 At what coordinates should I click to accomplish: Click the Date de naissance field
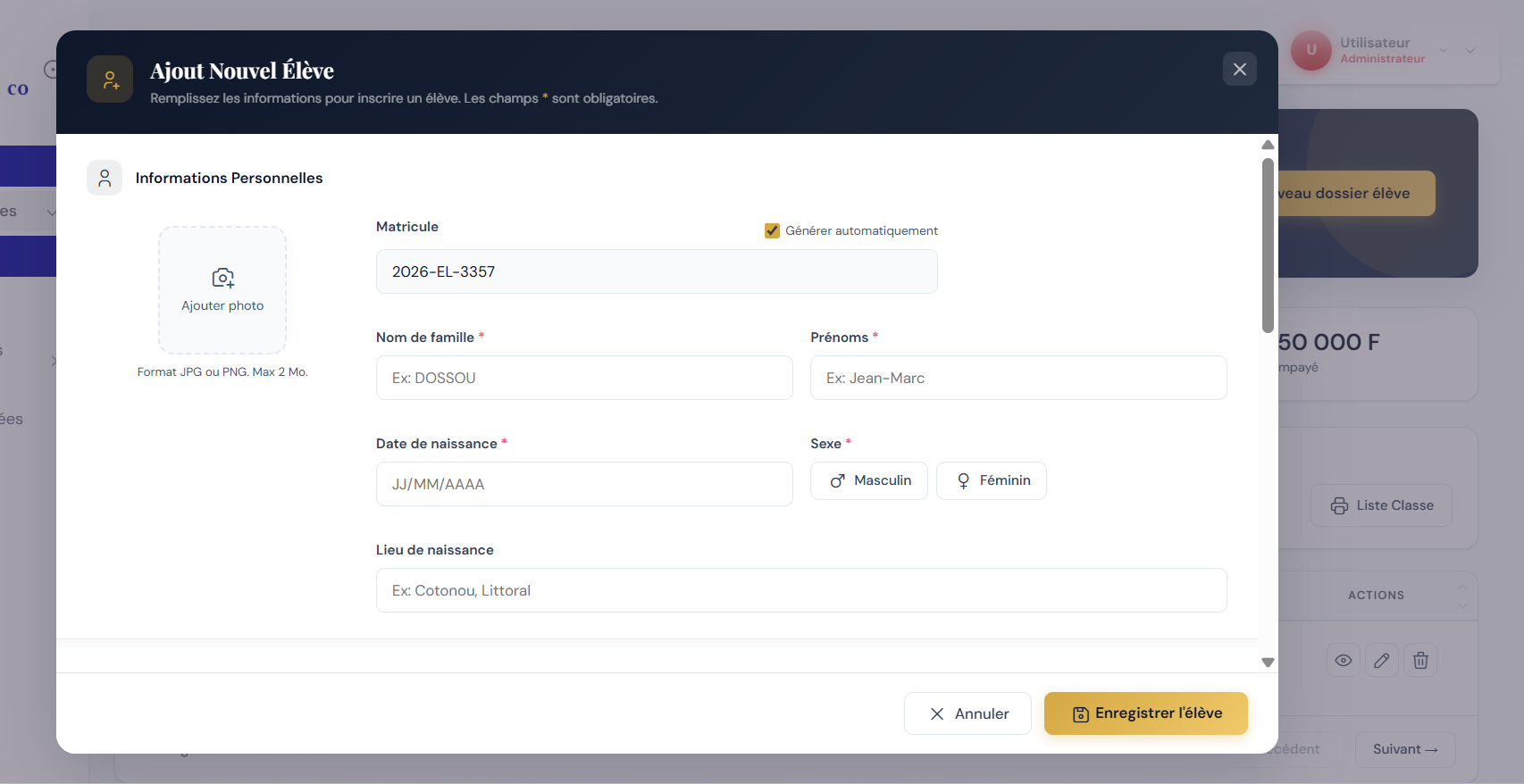[x=584, y=484]
